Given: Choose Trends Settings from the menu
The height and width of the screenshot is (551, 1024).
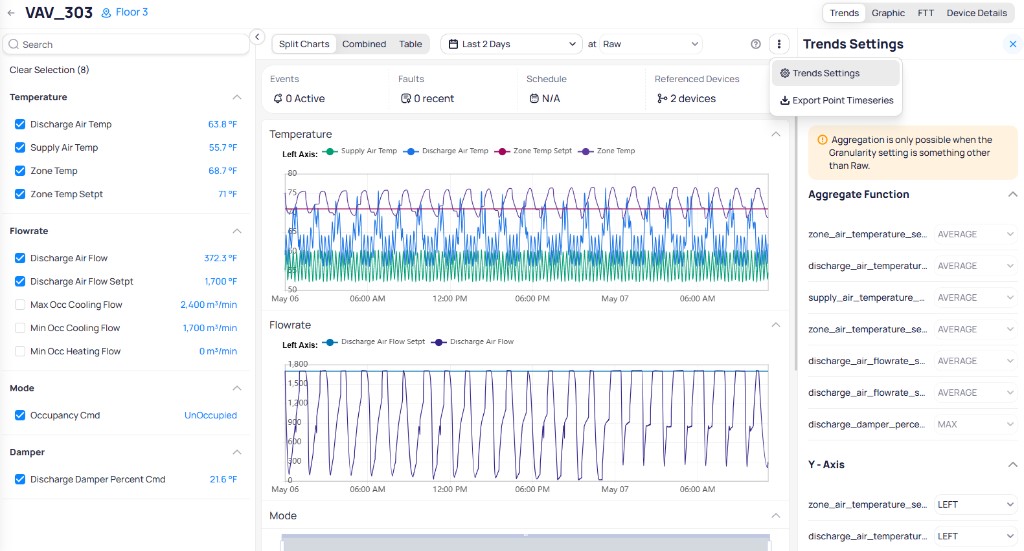Looking at the screenshot, I should click(x=836, y=73).
